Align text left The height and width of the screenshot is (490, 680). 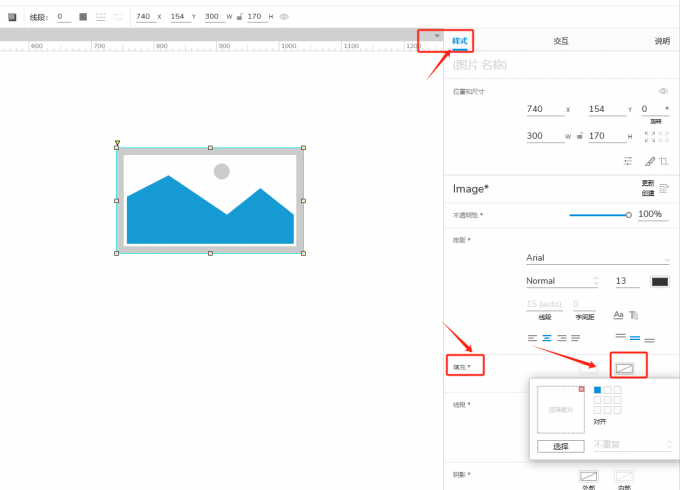coord(533,338)
